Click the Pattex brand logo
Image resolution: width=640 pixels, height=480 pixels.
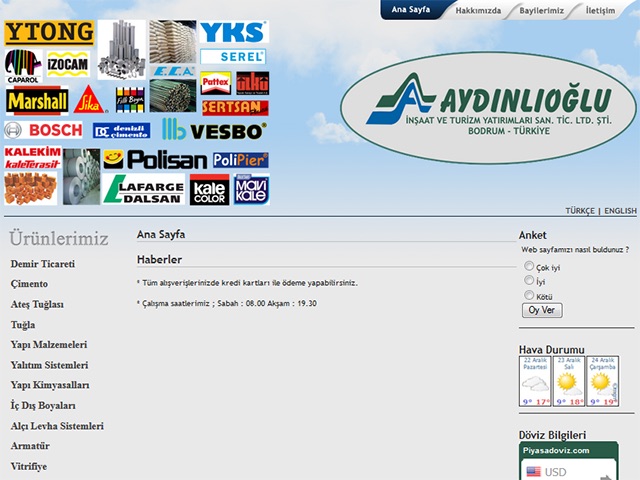pos(216,83)
